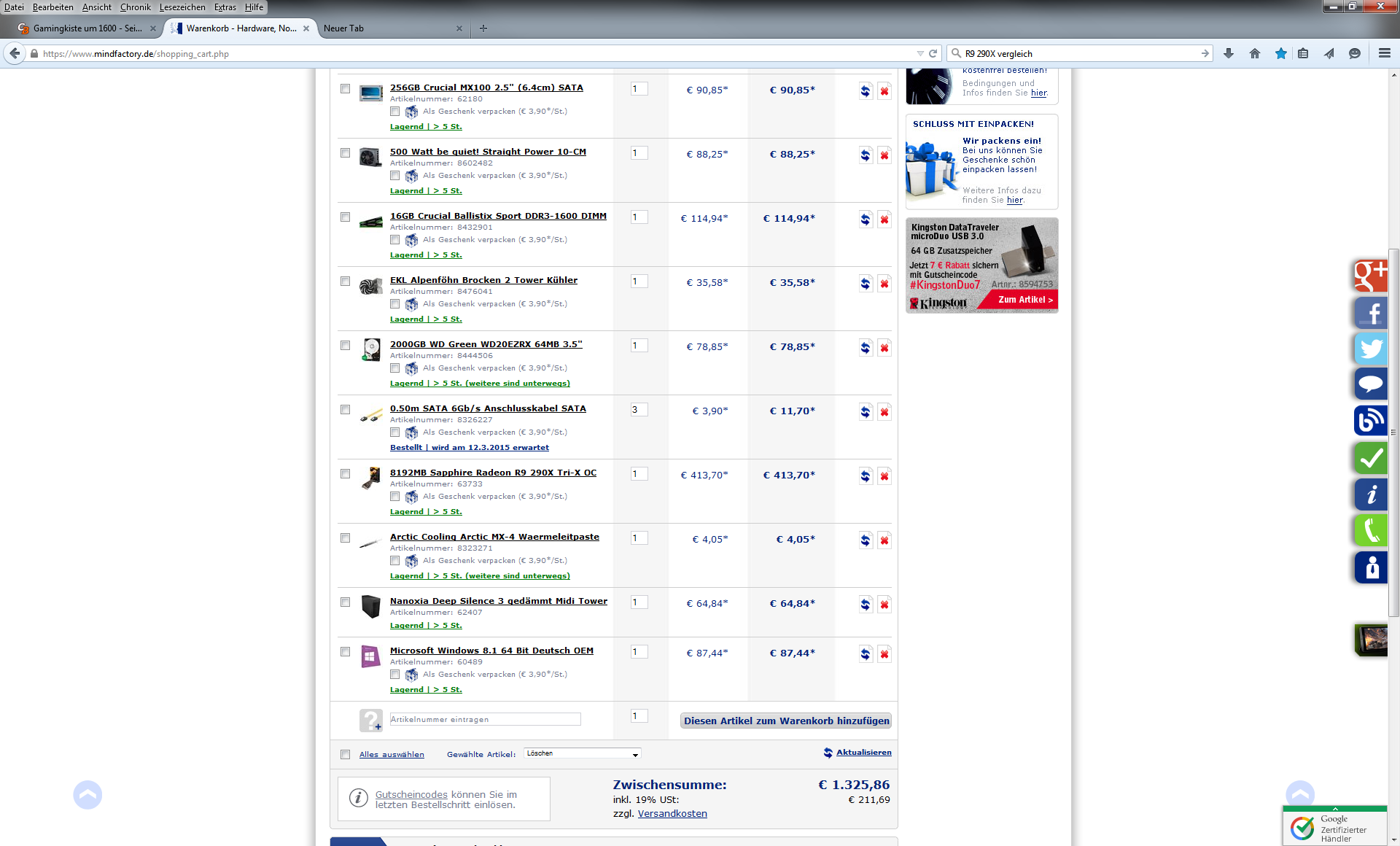Expand the Google Zertifizierter Händler badge
This screenshot has height=846, width=1400.
1334,810
